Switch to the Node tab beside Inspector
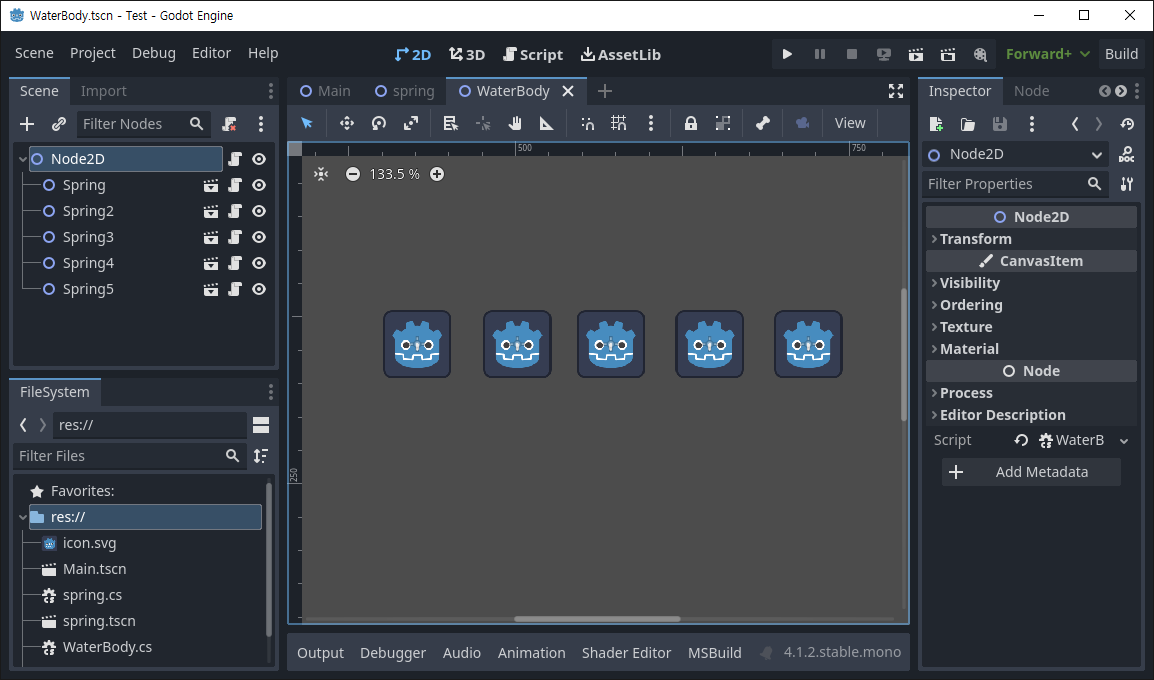 click(1032, 91)
